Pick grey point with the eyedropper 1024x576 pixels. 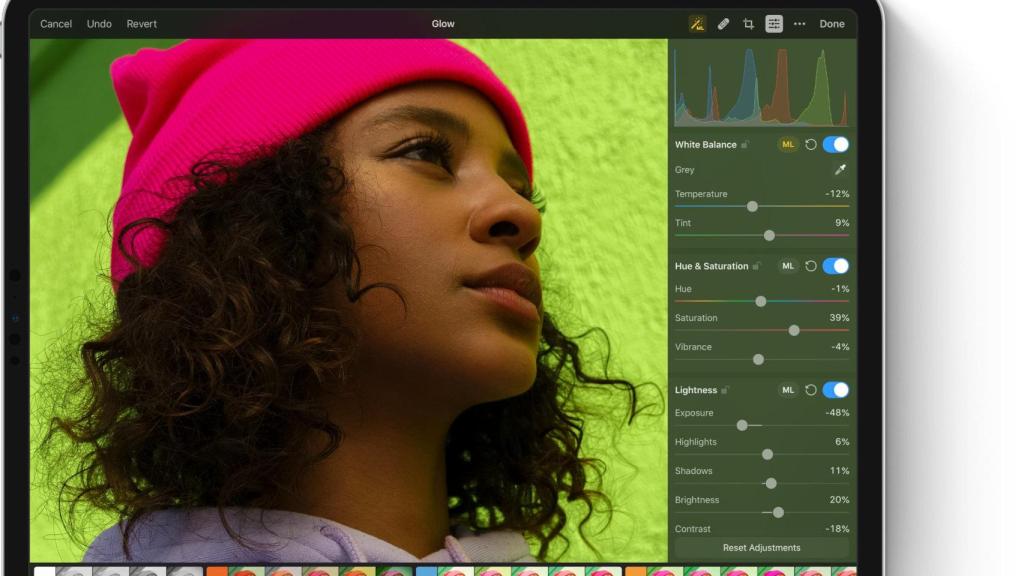point(840,169)
